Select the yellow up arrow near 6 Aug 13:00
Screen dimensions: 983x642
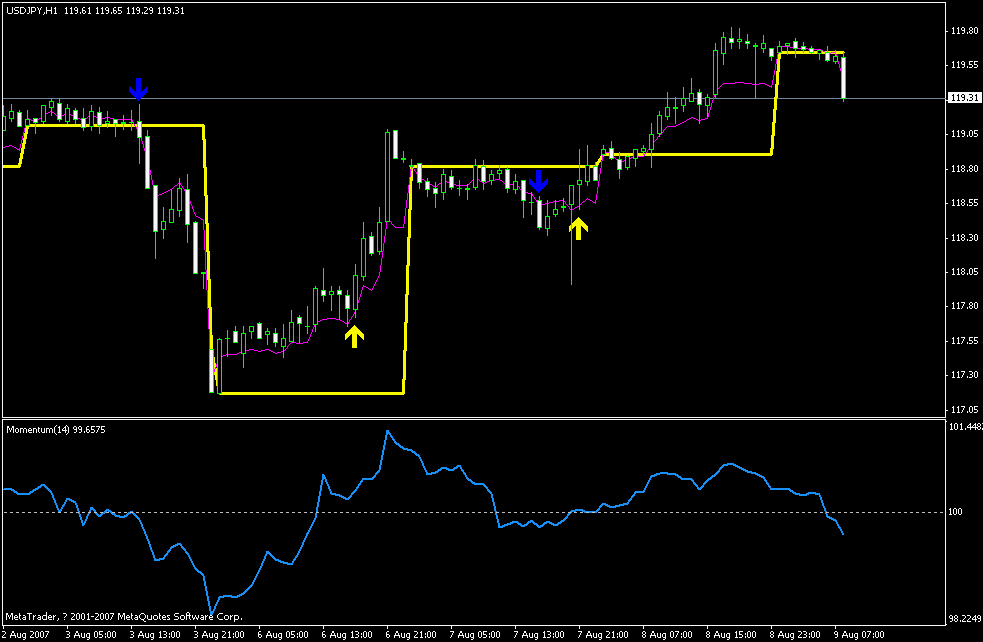(354, 335)
